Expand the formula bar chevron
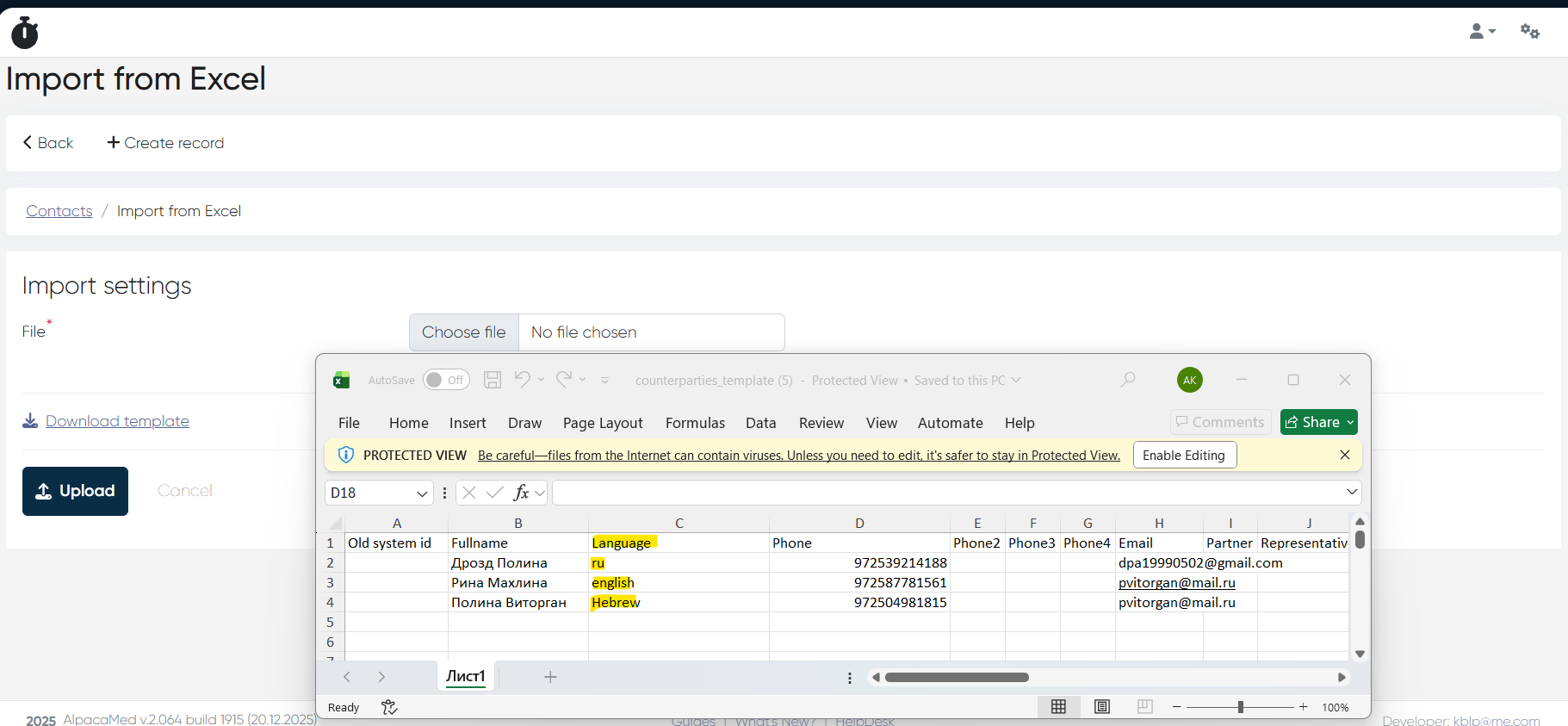The image size is (1568, 726). click(1351, 492)
